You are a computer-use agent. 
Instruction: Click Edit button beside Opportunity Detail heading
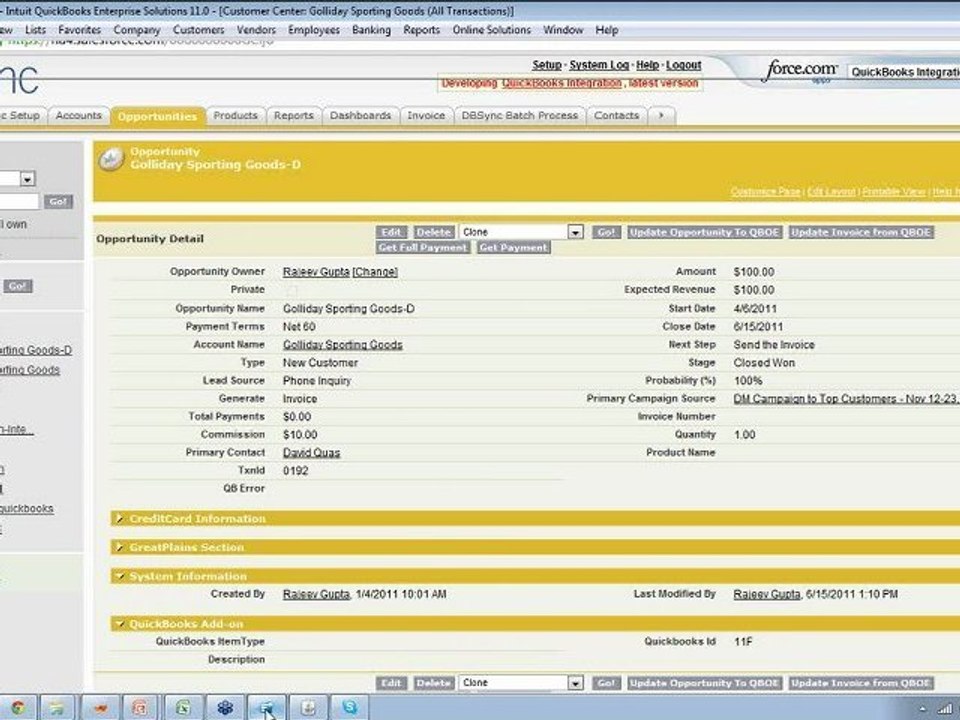click(391, 232)
